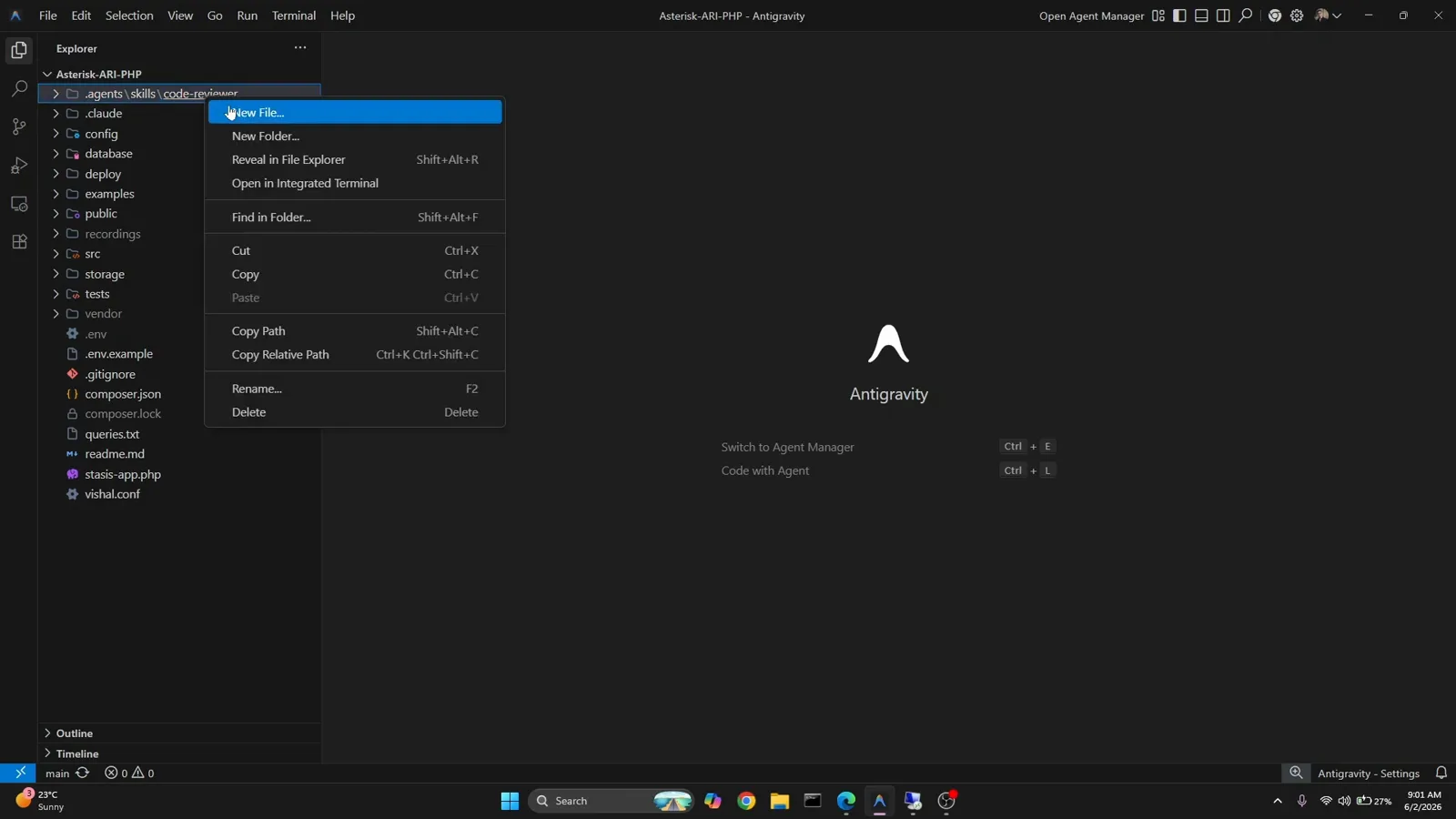This screenshot has height=819, width=1456.
Task: Expand the Outline section
Action: pos(179,733)
